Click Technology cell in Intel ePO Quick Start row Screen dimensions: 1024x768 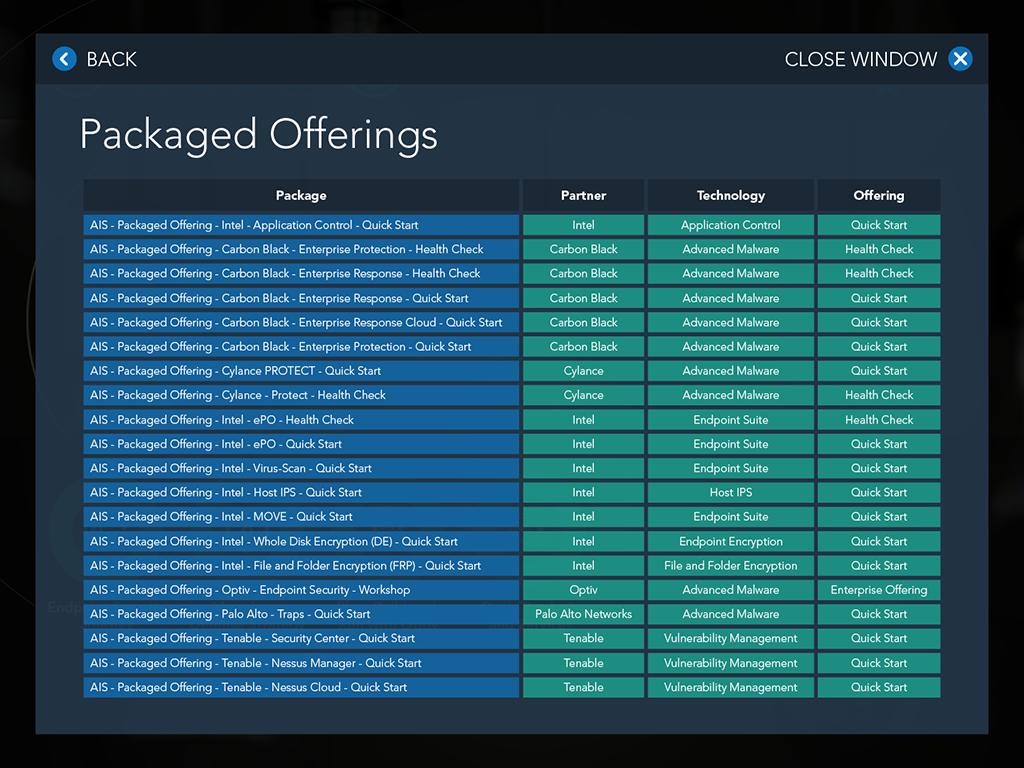tap(731, 443)
